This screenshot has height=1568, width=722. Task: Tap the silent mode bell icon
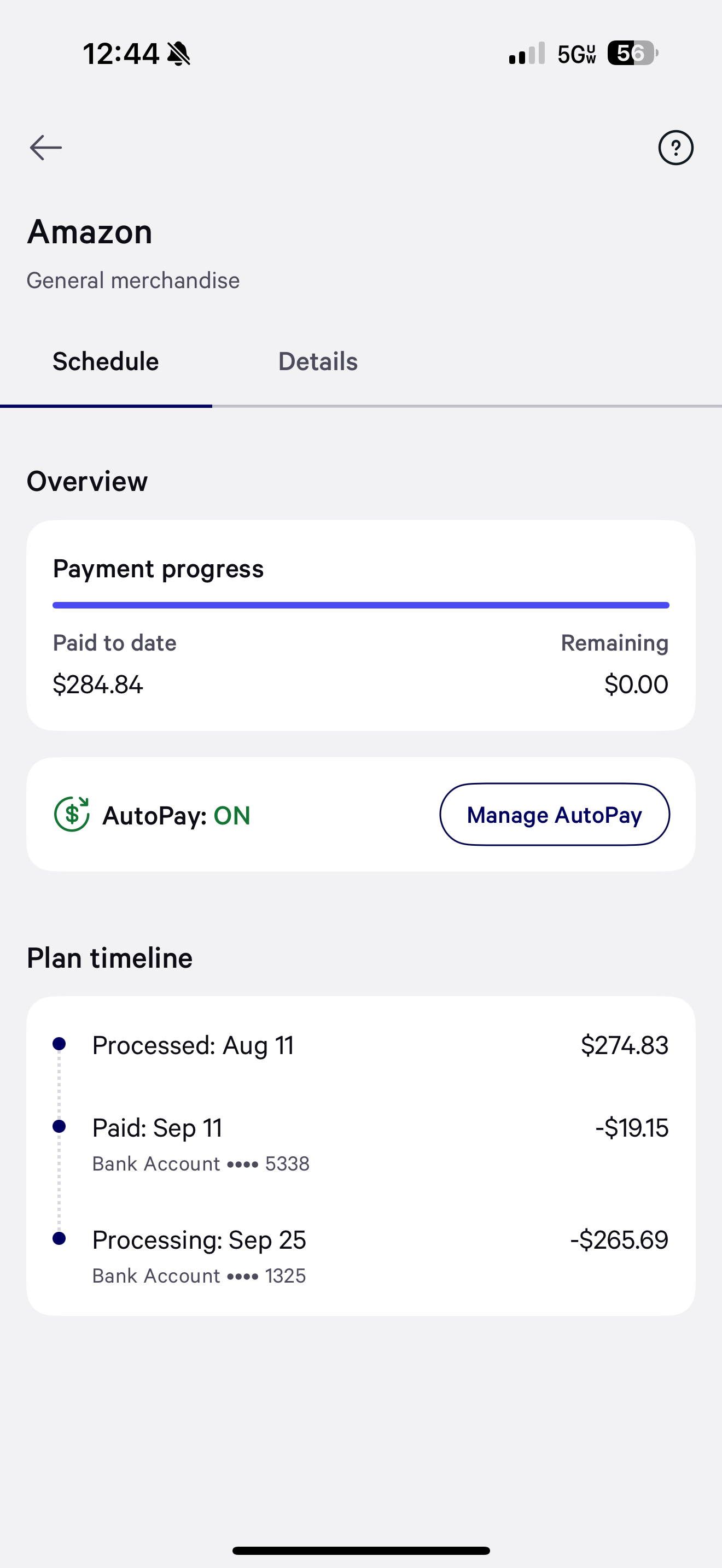(179, 54)
